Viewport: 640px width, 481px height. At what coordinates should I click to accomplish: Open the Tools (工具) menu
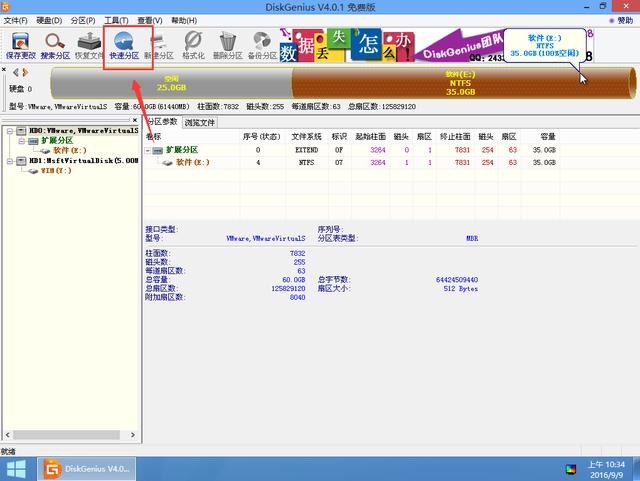(116, 20)
